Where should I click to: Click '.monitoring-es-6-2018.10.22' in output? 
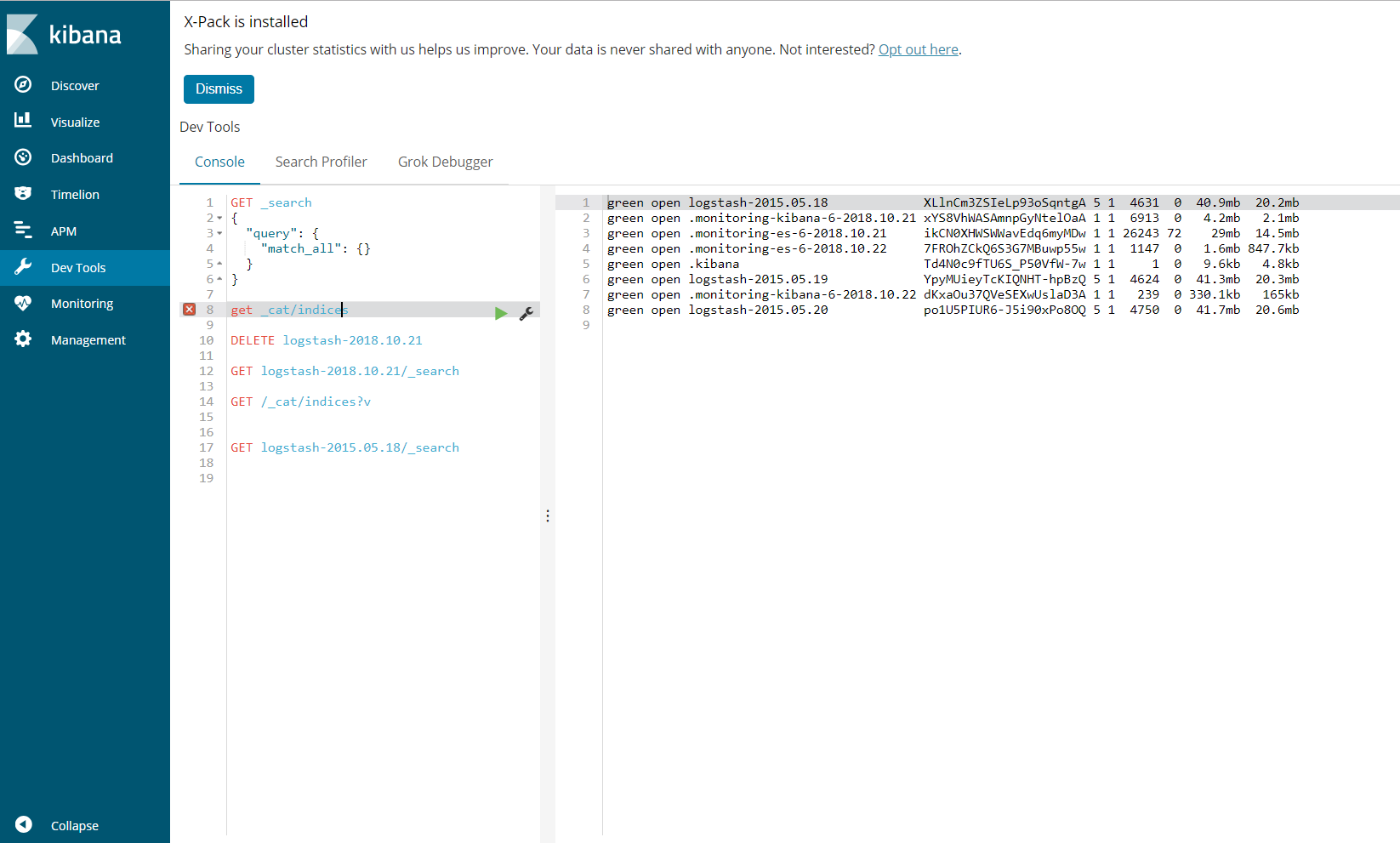click(788, 248)
